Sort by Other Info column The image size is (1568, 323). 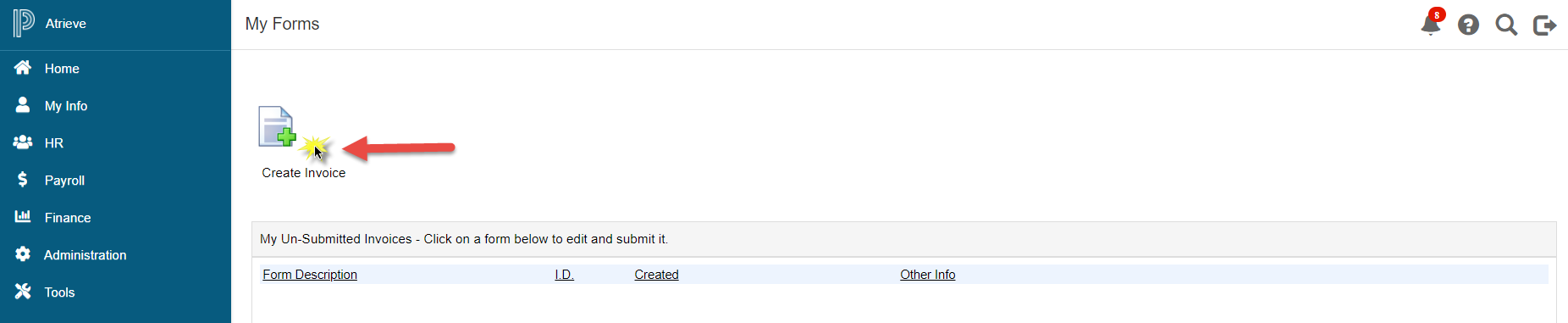point(928,275)
